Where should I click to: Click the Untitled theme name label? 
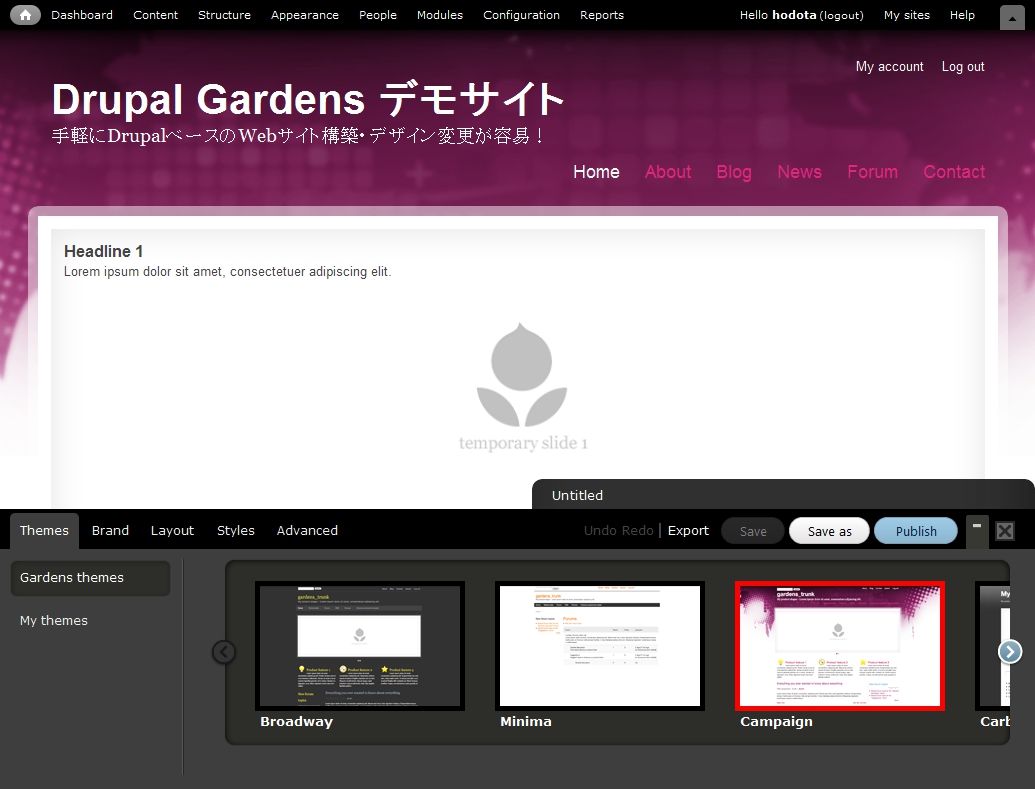[x=577, y=495]
